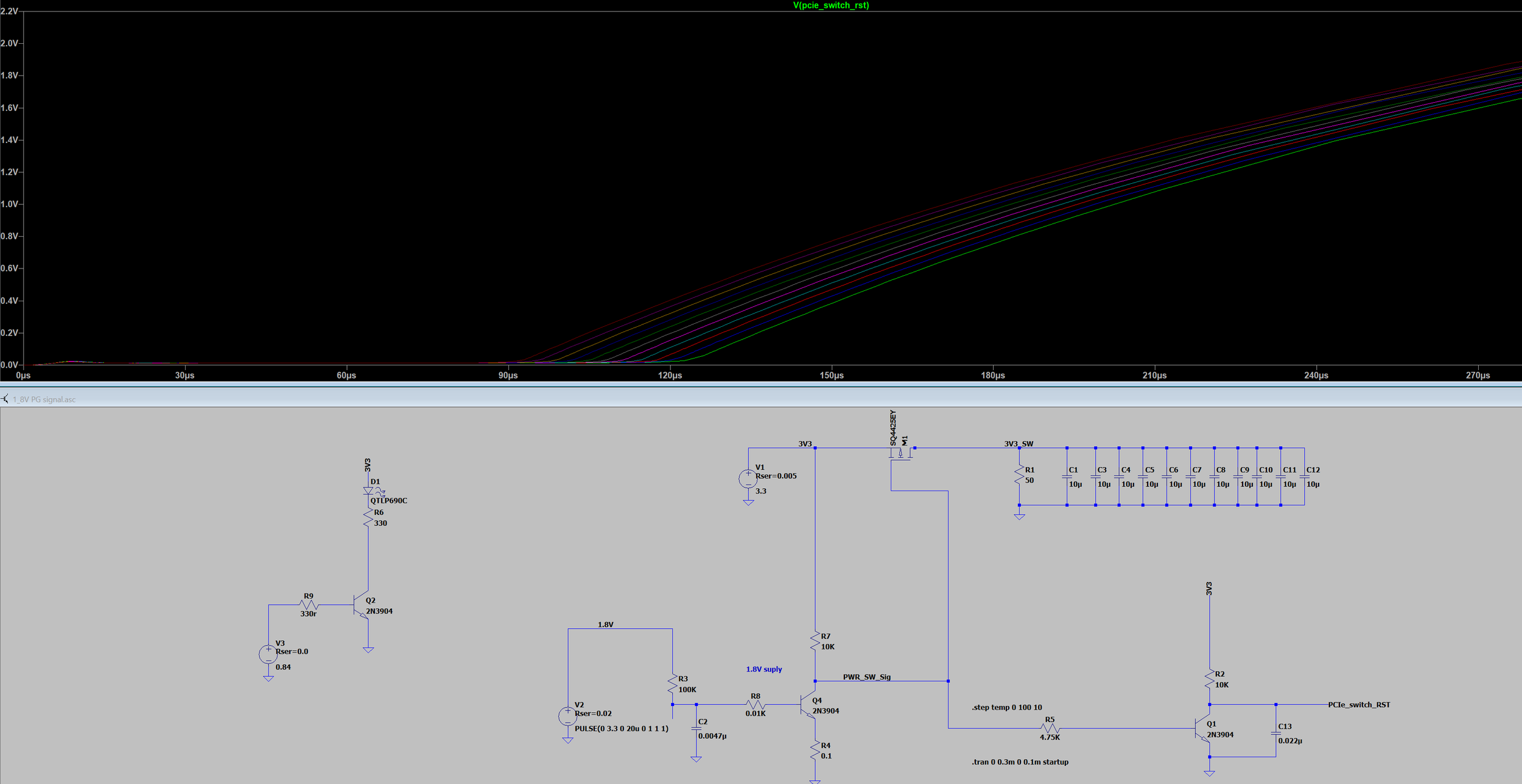Select resistor R1 50 ohm symbol
This screenshot has width=1522, height=784.
coord(1019,475)
